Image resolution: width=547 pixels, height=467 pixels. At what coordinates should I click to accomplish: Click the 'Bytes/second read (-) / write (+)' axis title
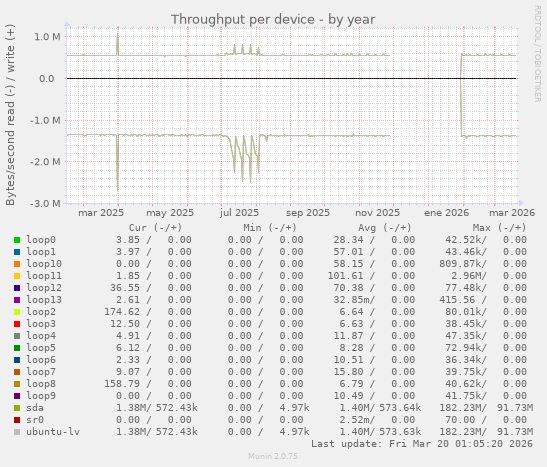click(x=10, y=115)
